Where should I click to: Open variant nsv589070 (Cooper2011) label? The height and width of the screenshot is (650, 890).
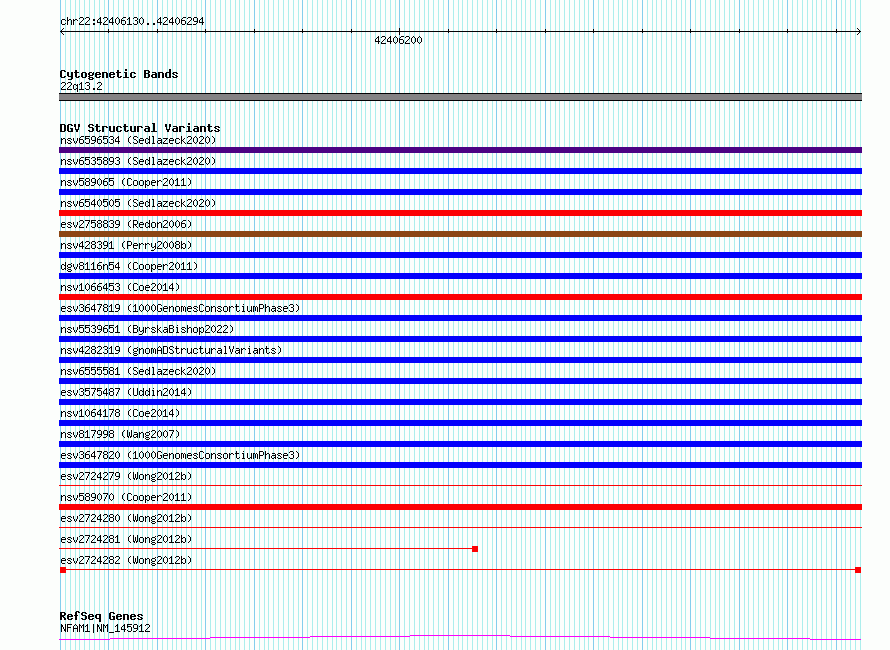pos(126,497)
